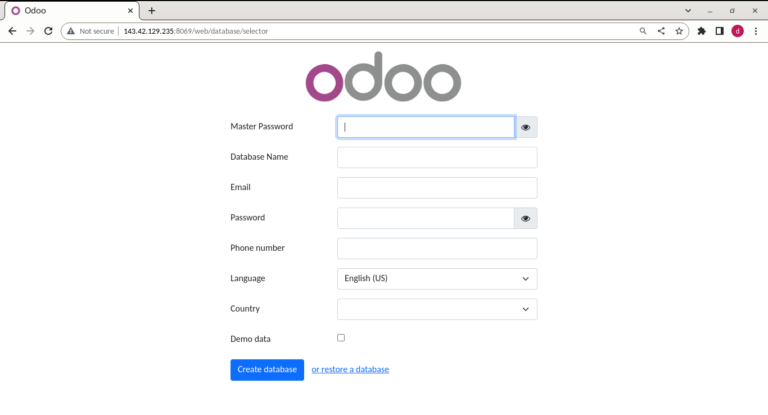The width and height of the screenshot is (768, 415).
Task: Follow the restore a database link
Action: coord(350,369)
